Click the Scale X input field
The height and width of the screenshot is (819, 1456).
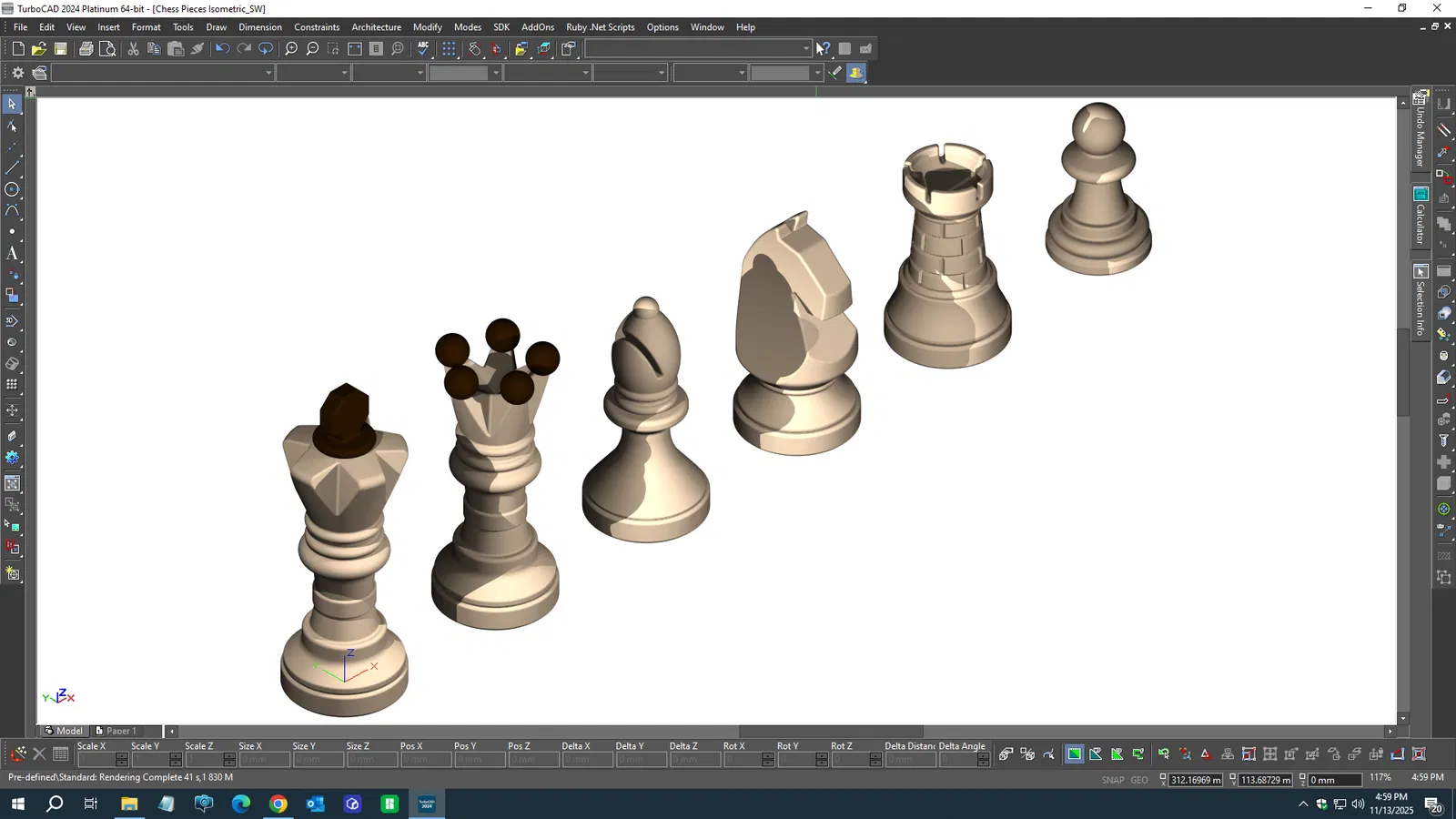pos(97,760)
